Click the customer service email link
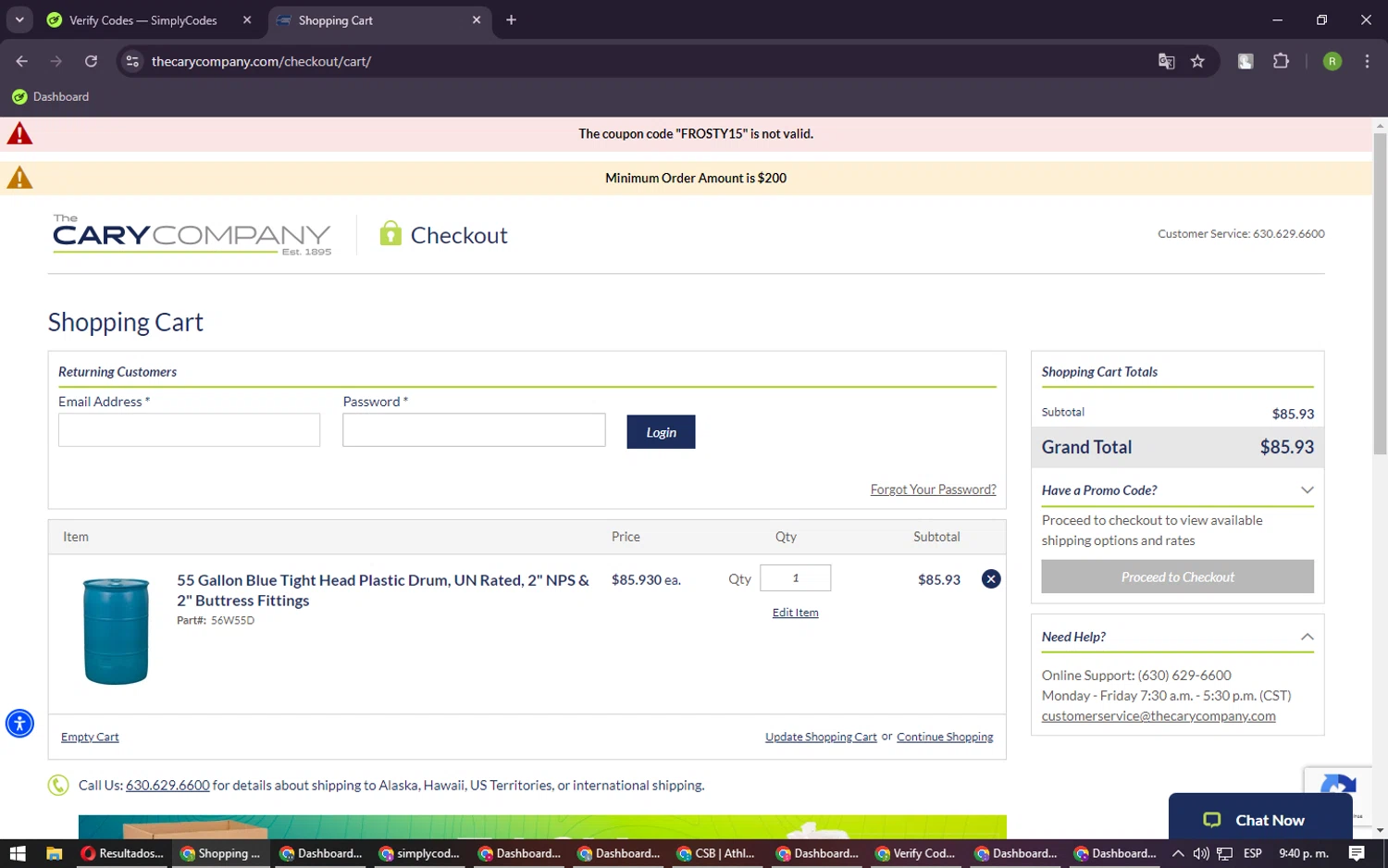Image resolution: width=1388 pixels, height=868 pixels. (x=1159, y=716)
